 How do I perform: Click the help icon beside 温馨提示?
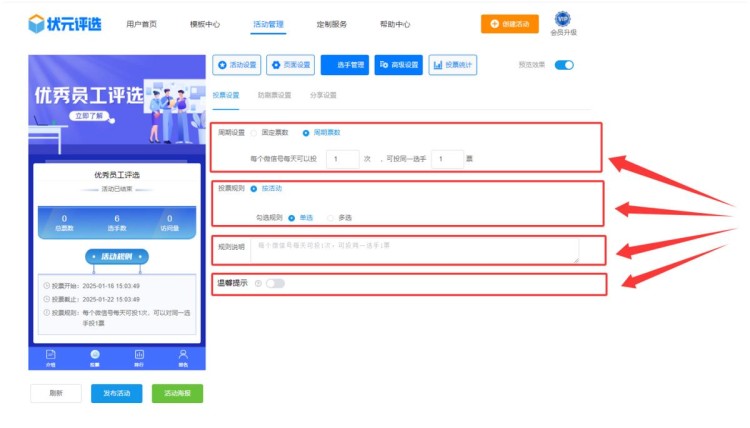click(x=258, y=283)
